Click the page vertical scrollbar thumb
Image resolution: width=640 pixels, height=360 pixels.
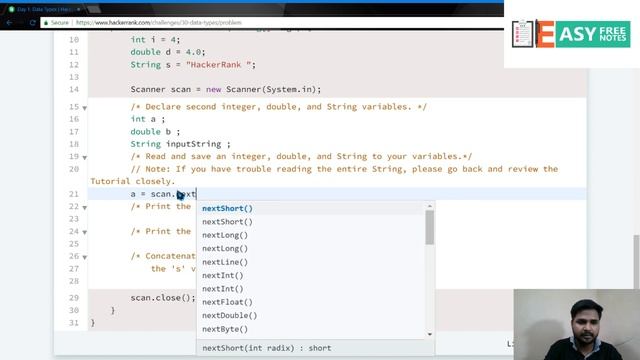click(x=636, y=262)
